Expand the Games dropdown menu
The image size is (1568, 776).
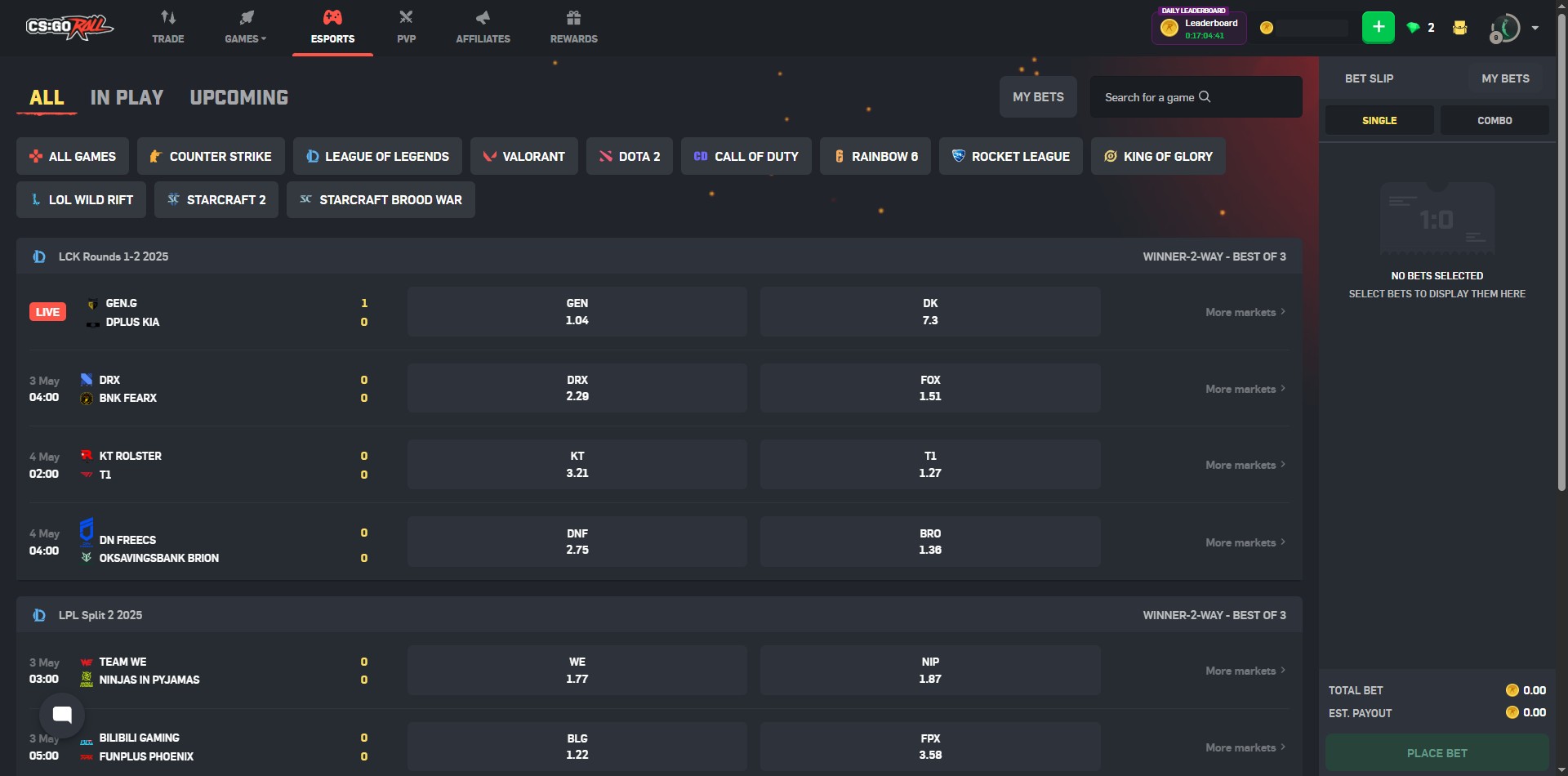pos(245,28)
